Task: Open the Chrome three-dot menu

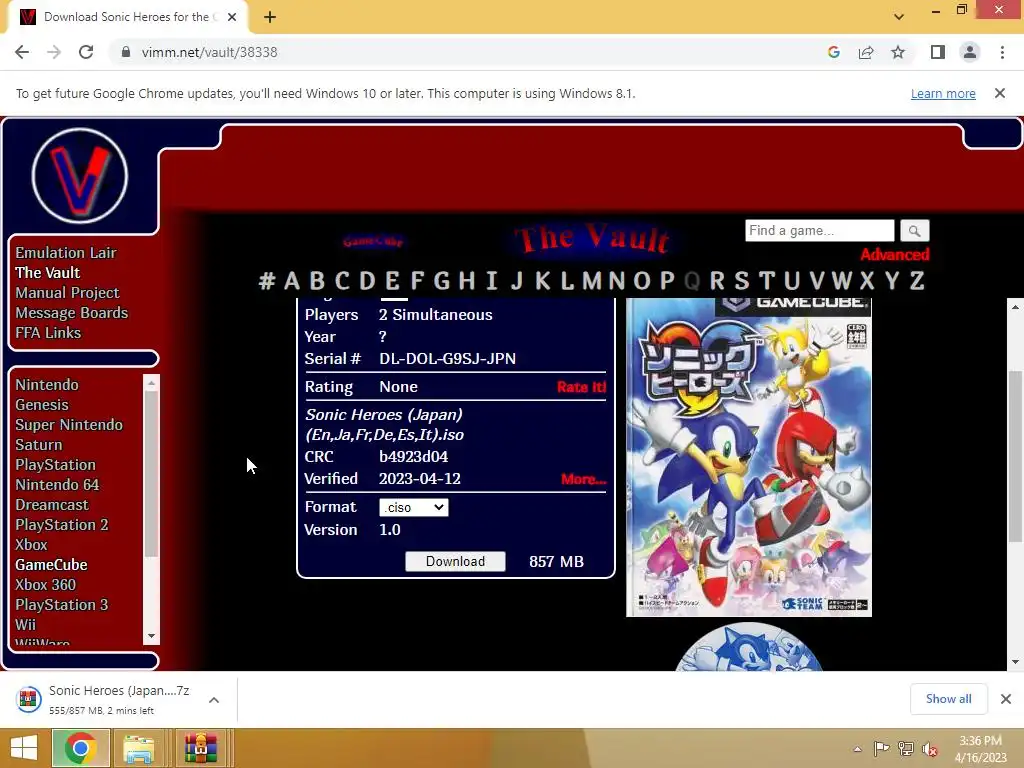Action: click(x=1002, y=52)
